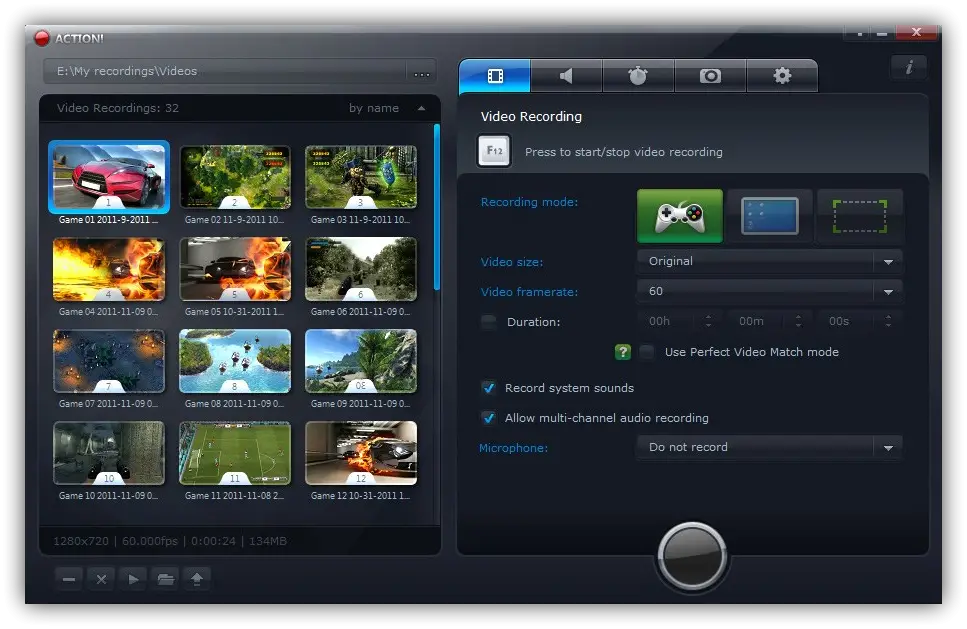Click the duration seconds stepper arrows
Image resolution: width=967 pixels, height=629 pixels.
(x=889, y=321)
